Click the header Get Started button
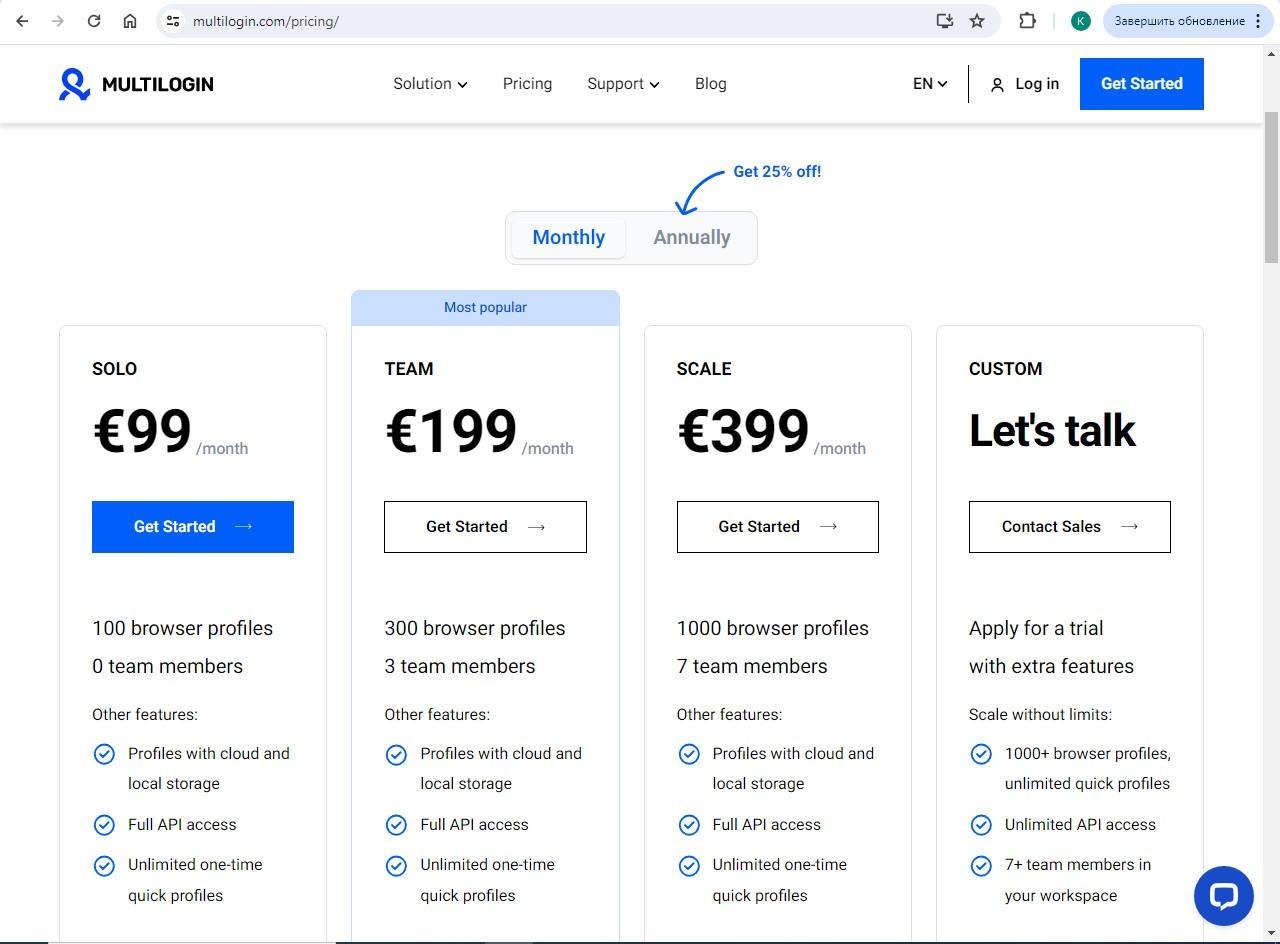1280x944 pixels. [x=1142, y=84]
